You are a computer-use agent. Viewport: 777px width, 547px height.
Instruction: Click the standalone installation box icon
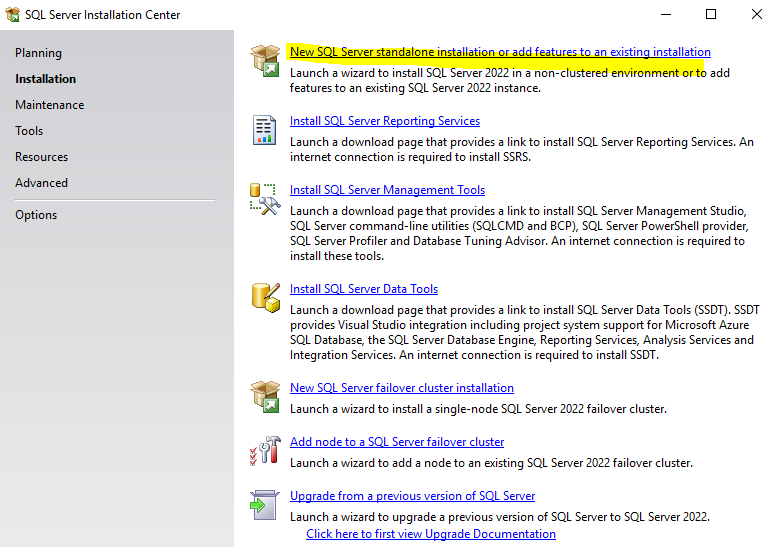point(266,60)
